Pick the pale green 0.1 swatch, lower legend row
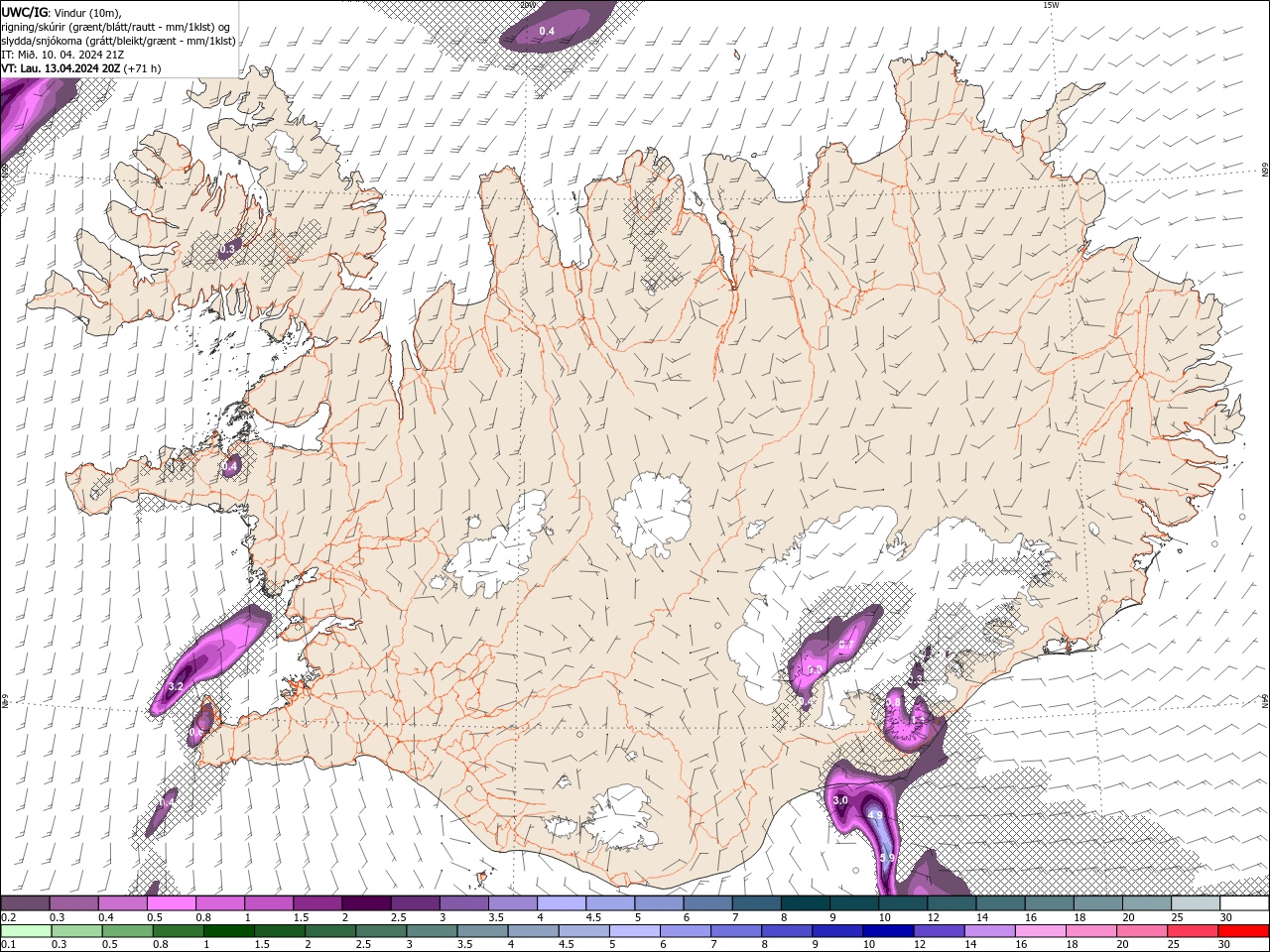 (x=26, y=931)
